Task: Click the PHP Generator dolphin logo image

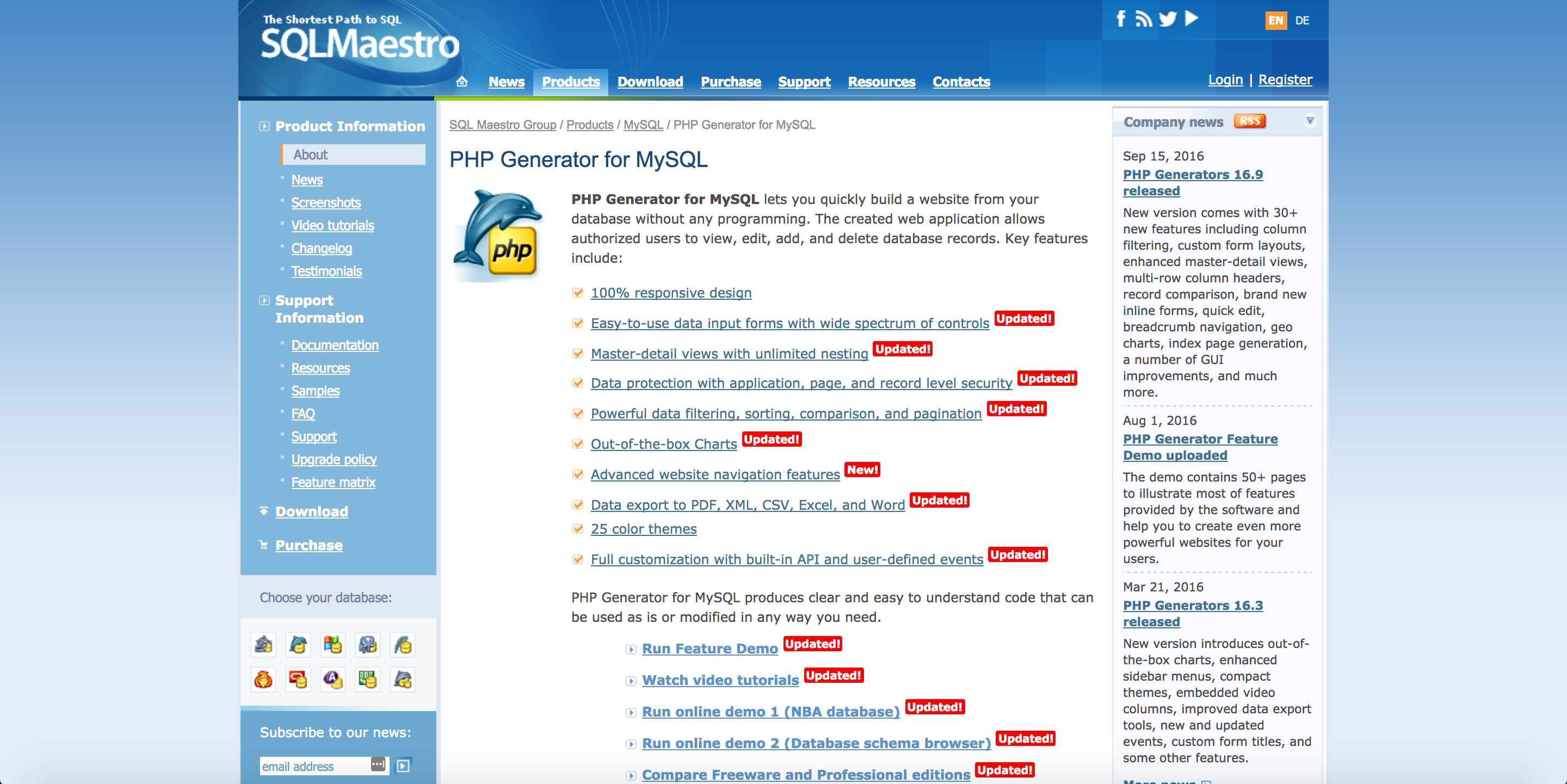Action: pos(498,236)
